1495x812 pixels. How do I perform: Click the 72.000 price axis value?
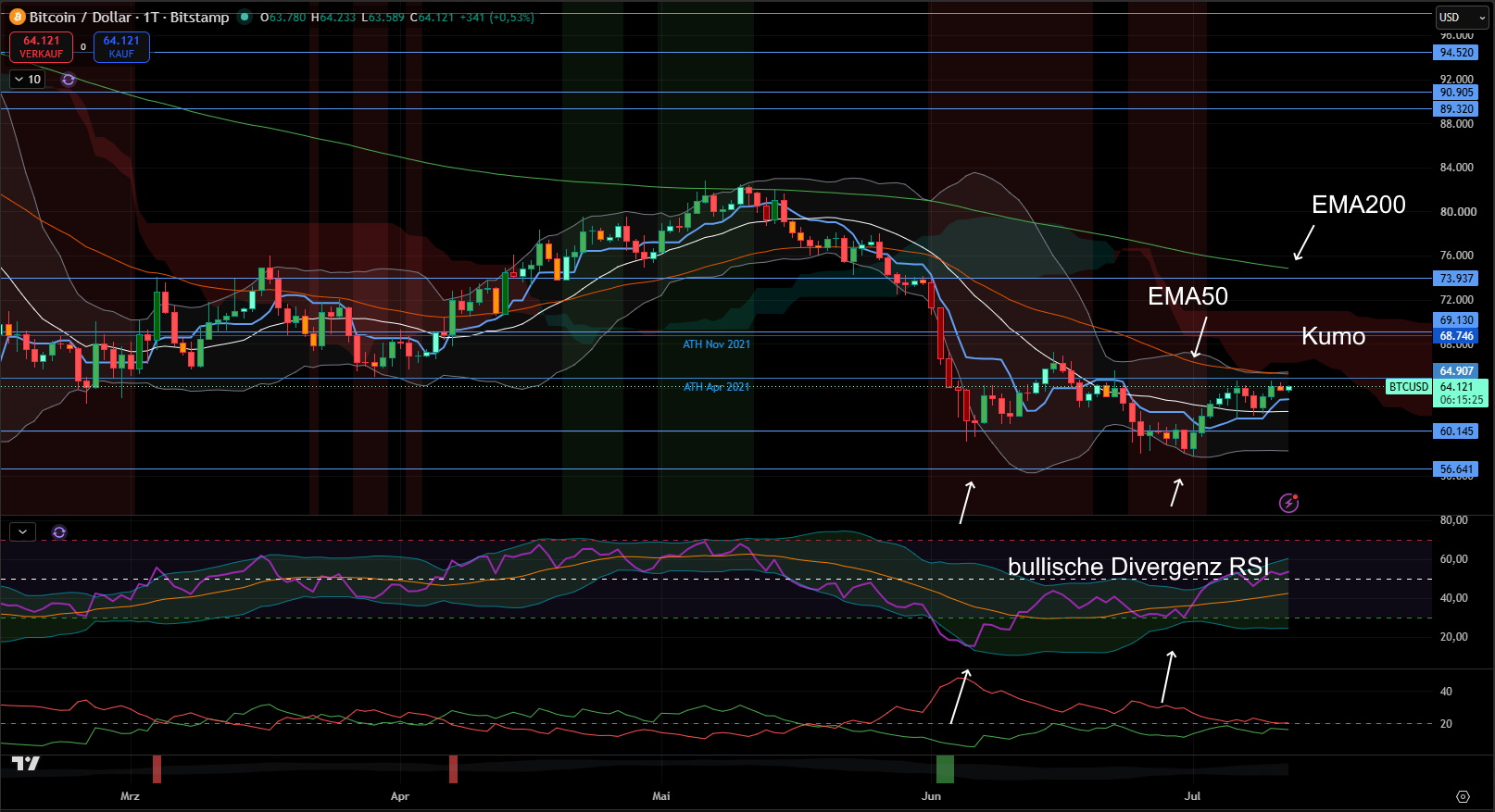[x=1457, y=300]
